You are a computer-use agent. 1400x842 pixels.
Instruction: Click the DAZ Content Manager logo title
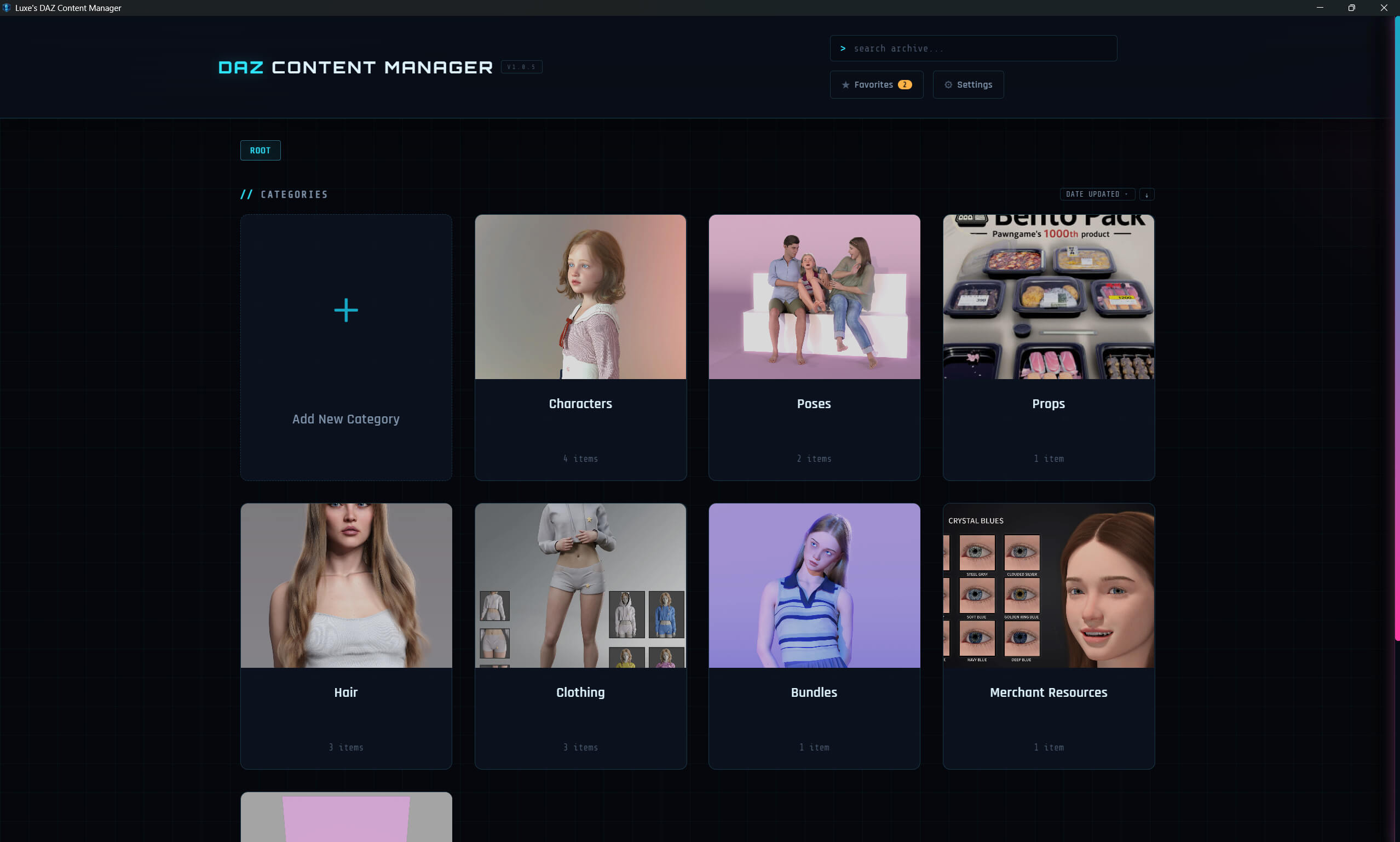click(355, 67)
